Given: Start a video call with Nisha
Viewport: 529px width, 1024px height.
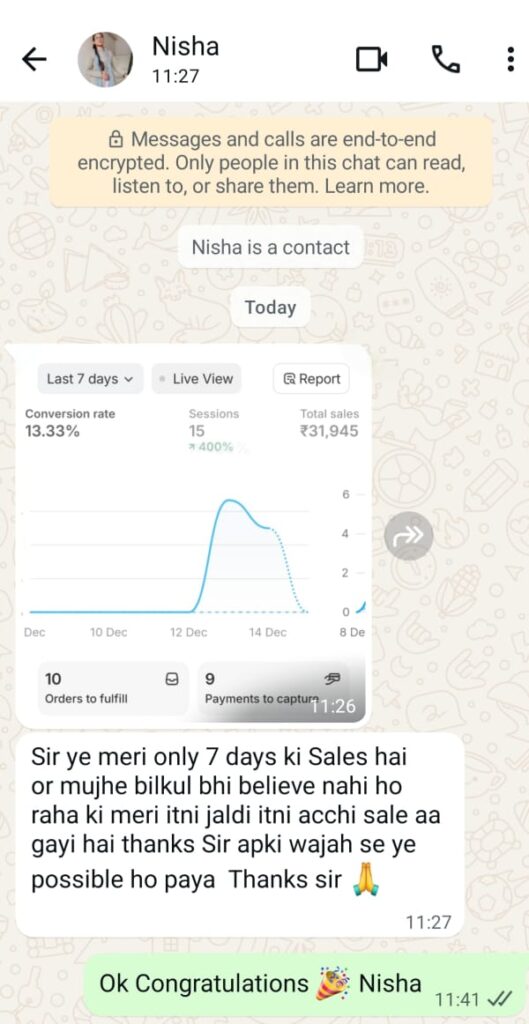Looking at the screenshot, I should click(372, 59).
